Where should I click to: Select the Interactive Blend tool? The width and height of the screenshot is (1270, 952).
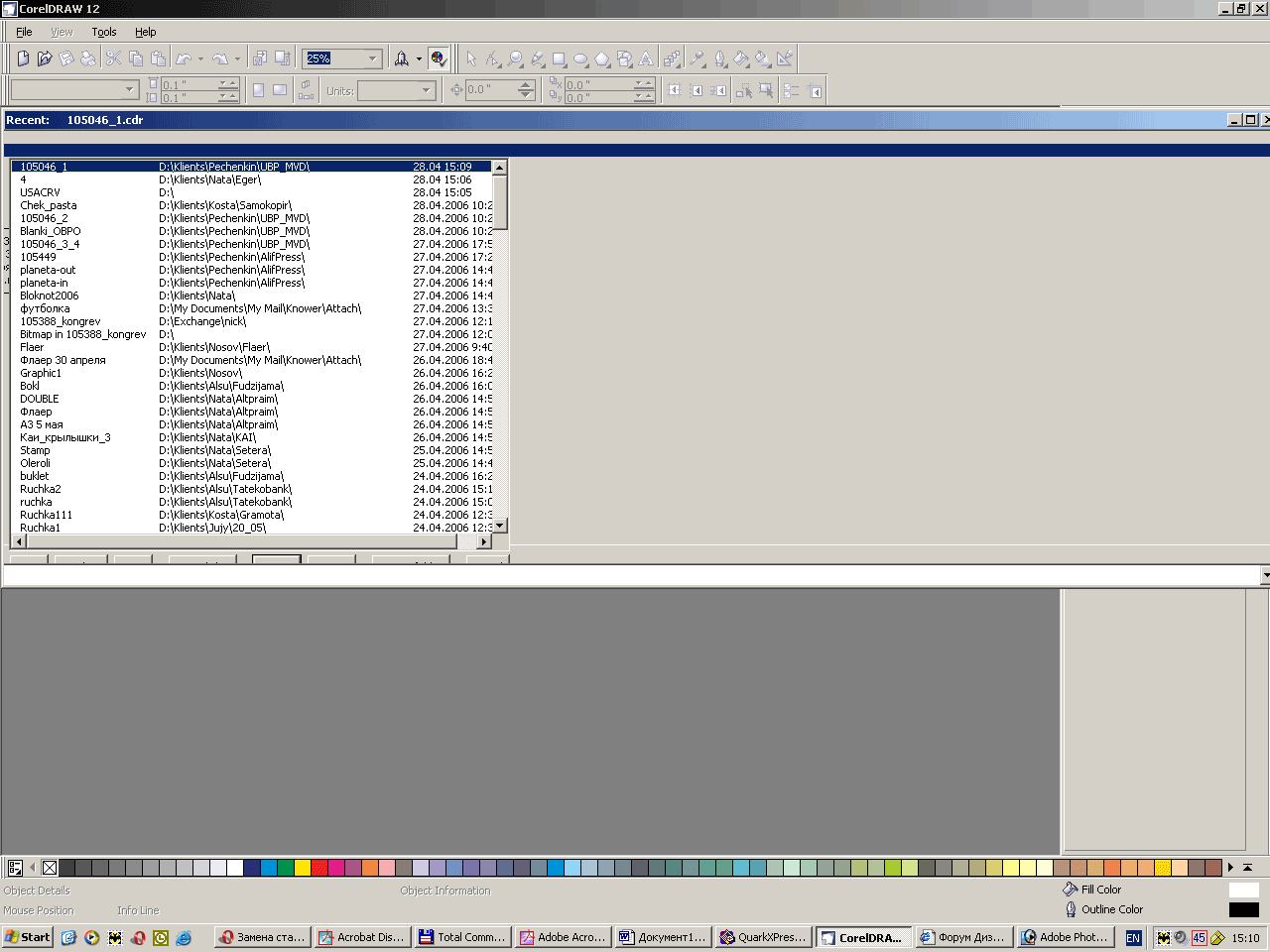[672, 59]
